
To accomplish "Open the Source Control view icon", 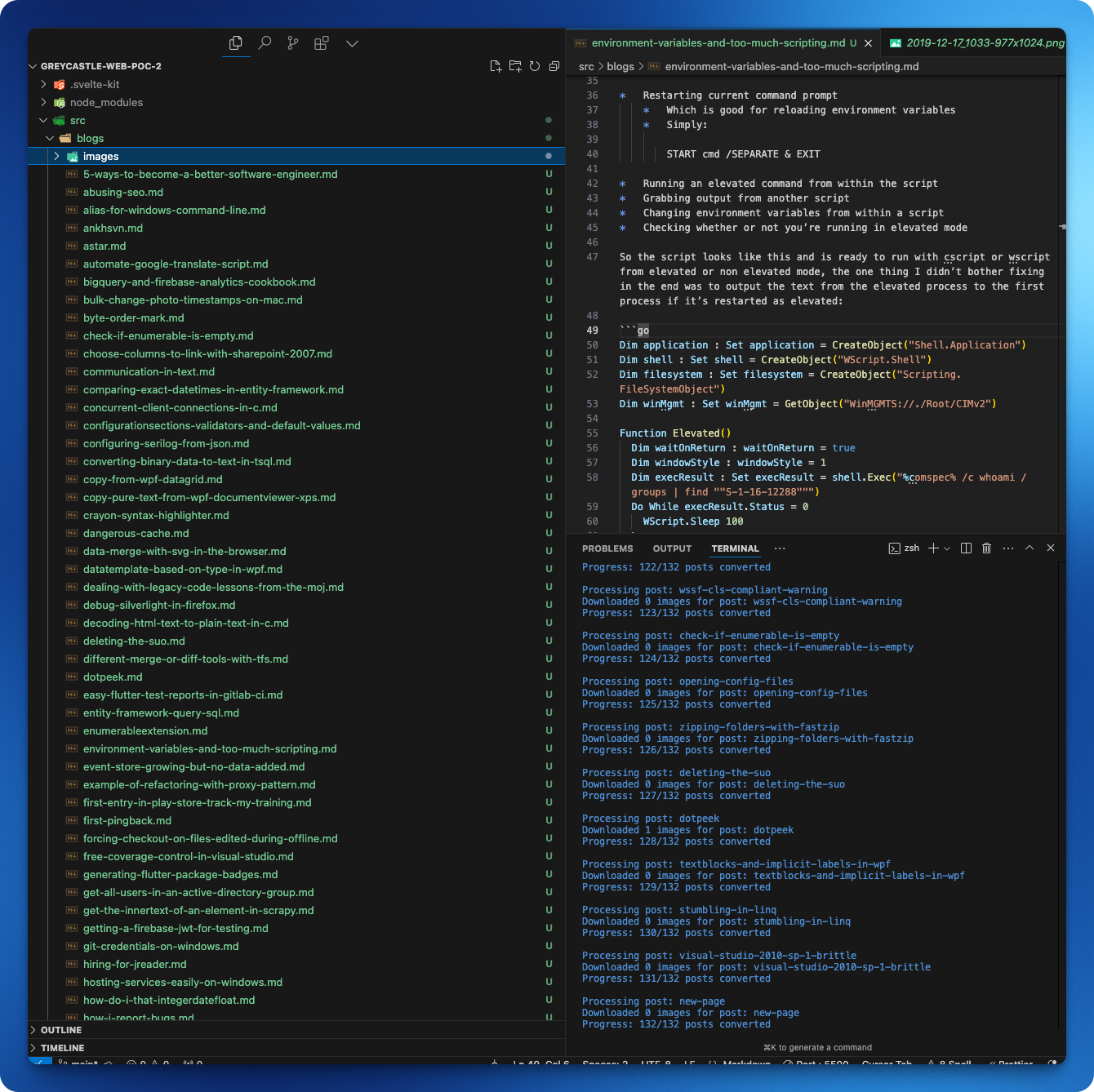I will coord(293,43).
